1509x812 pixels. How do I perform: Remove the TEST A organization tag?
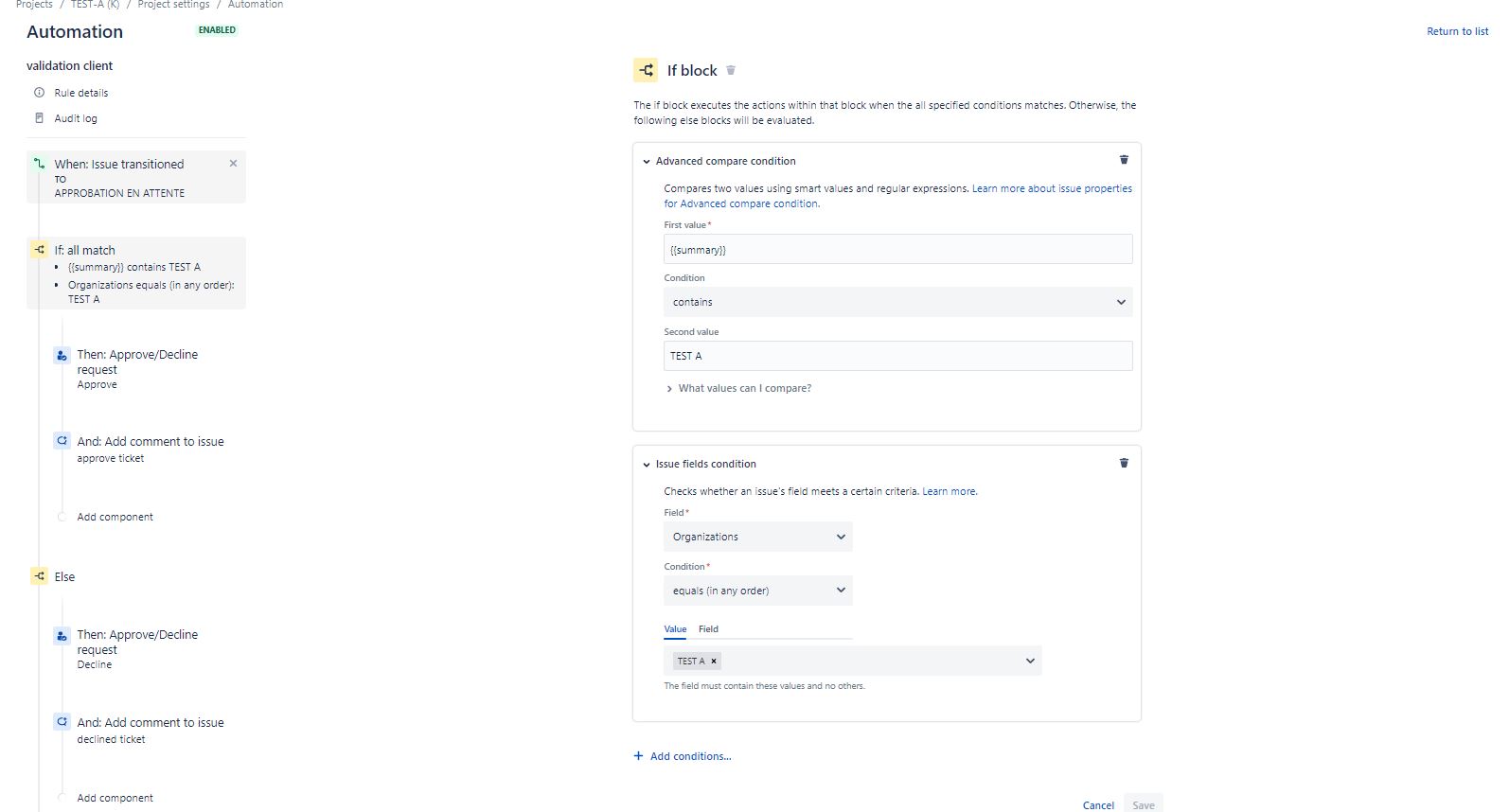(714, 661)
